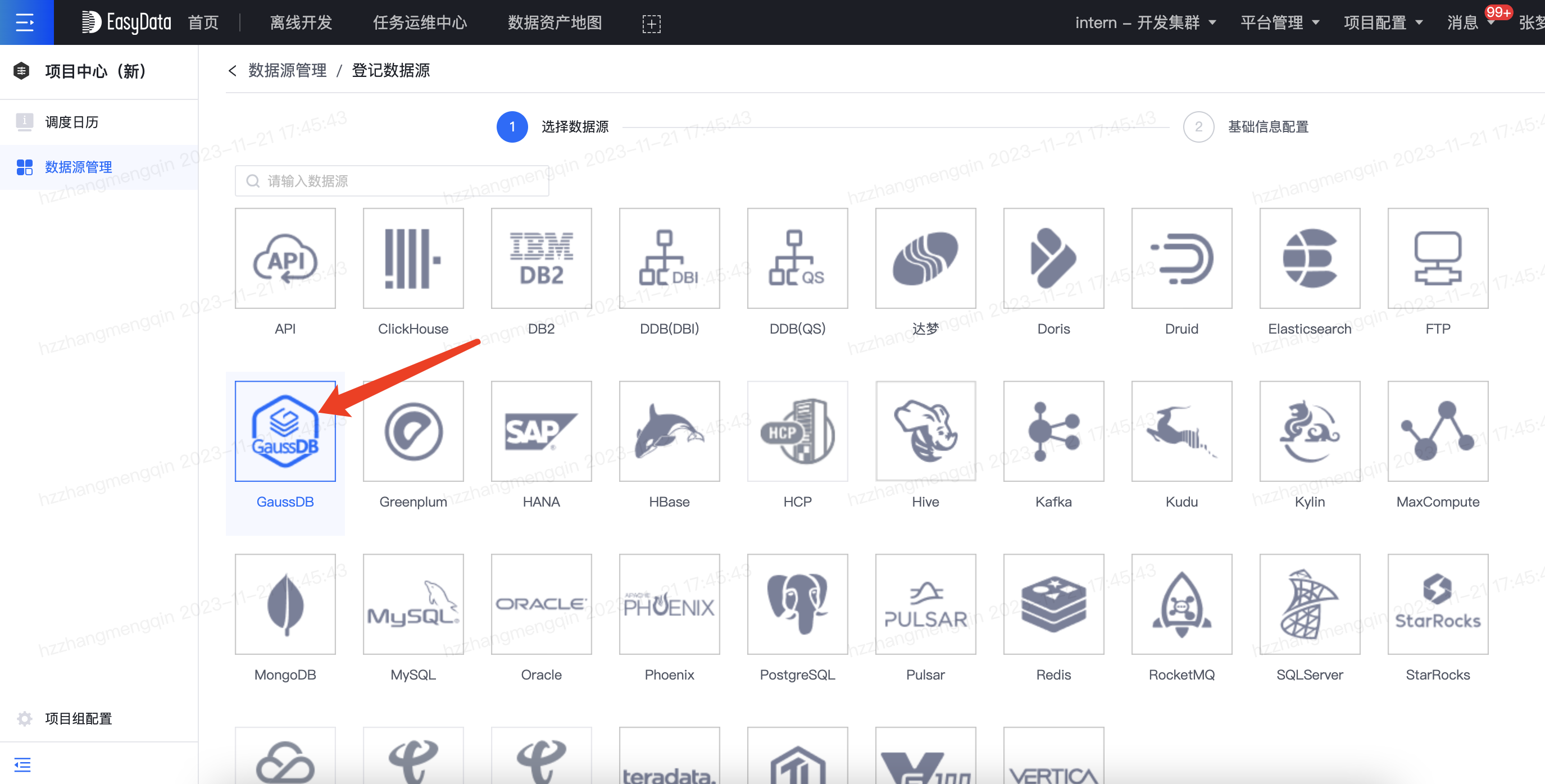Collapse the sidebar using bottom icon

coord(22,764)
